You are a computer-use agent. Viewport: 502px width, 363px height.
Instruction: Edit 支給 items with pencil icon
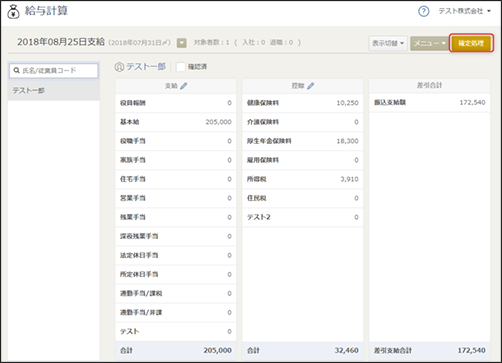pos(184,86)
